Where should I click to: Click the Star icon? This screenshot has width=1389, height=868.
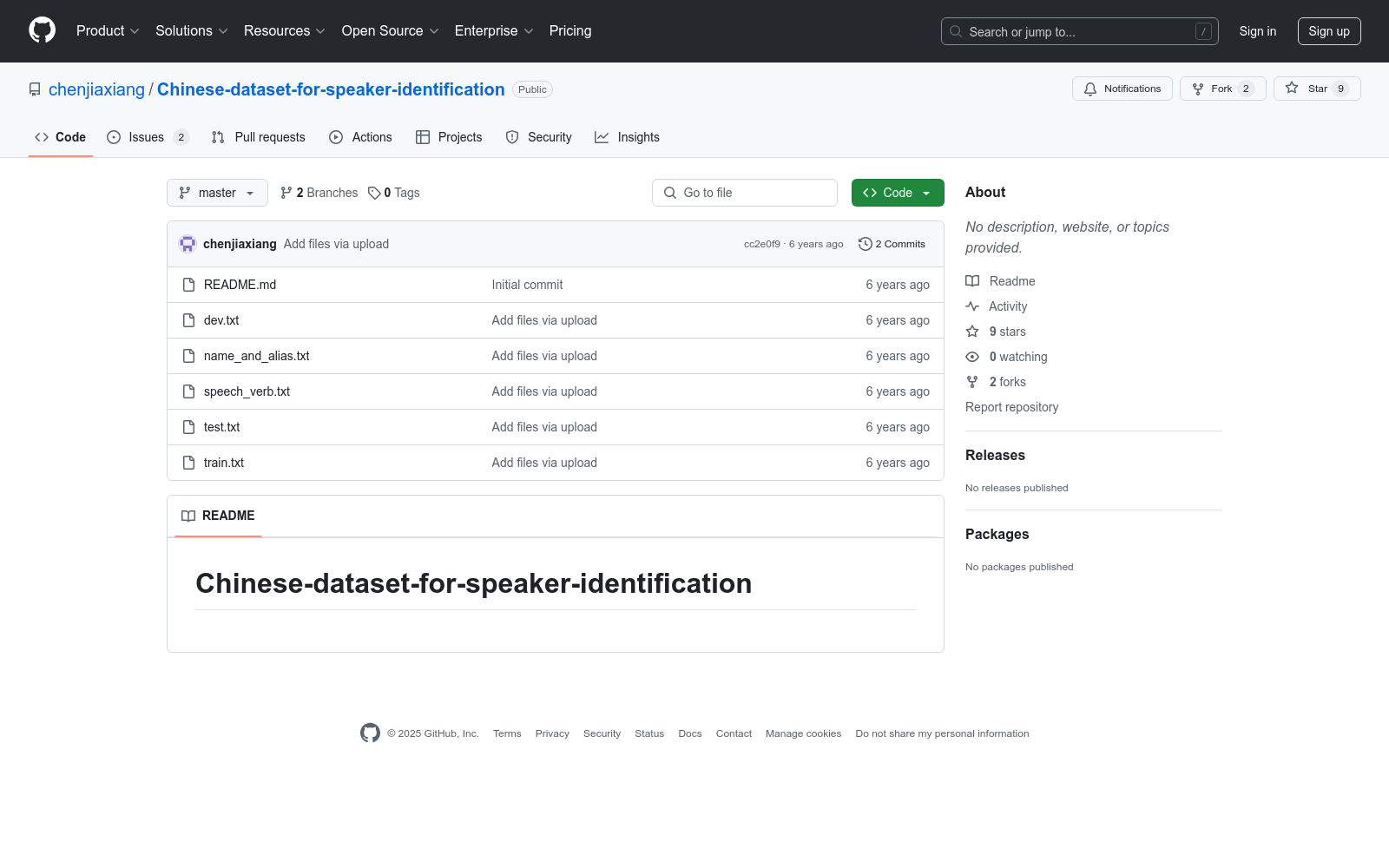(1292, 88)
